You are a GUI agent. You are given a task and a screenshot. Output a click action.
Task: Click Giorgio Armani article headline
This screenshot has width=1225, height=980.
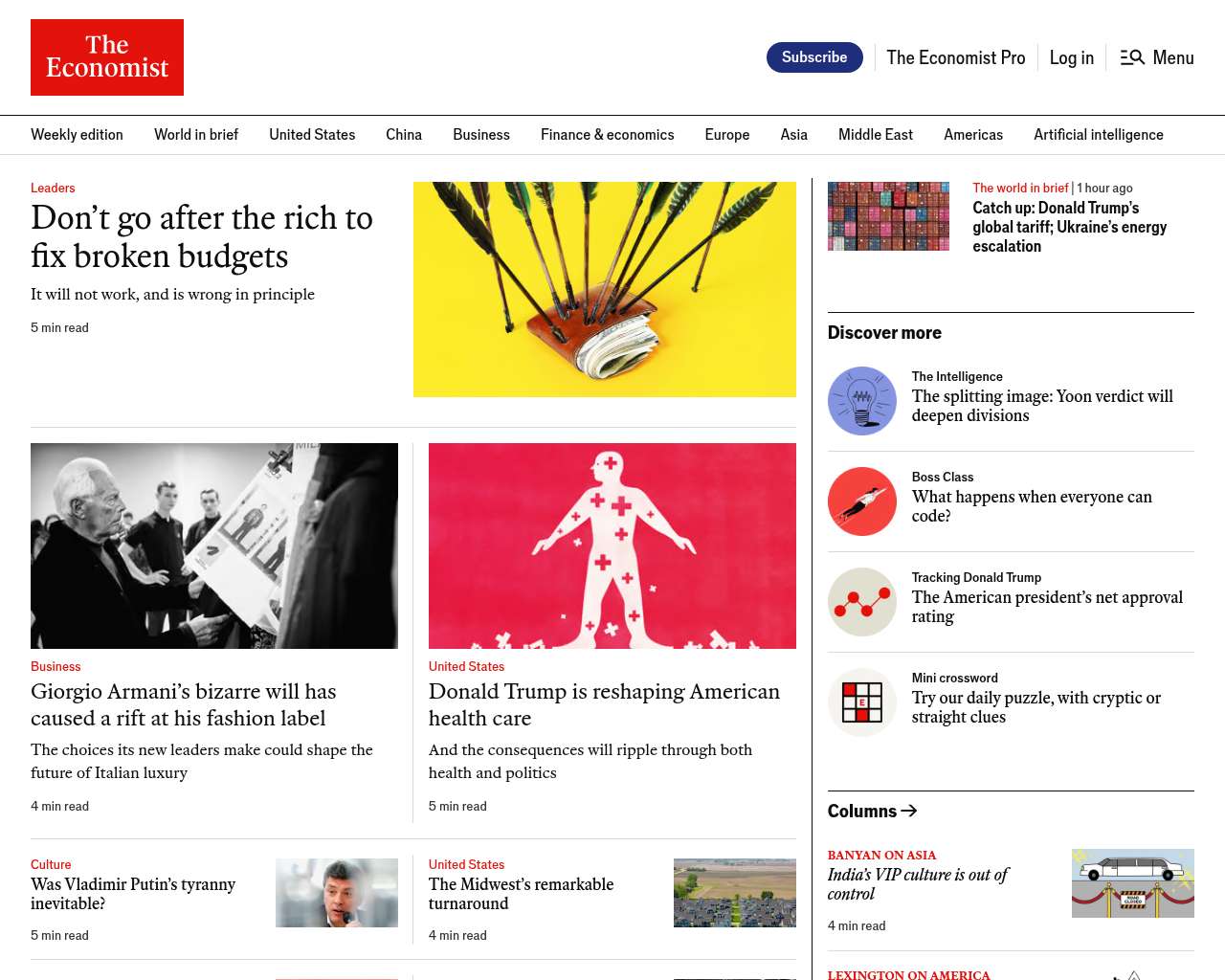click(x=184, y=704)
